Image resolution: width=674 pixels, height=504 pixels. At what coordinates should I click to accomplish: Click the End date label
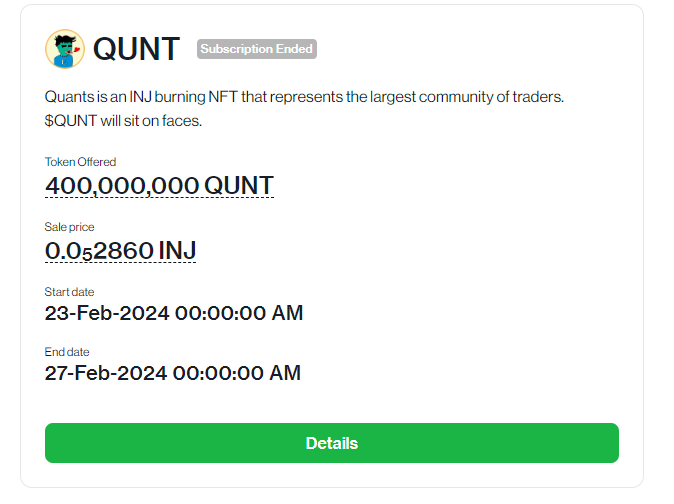click(x=67, y=352)
